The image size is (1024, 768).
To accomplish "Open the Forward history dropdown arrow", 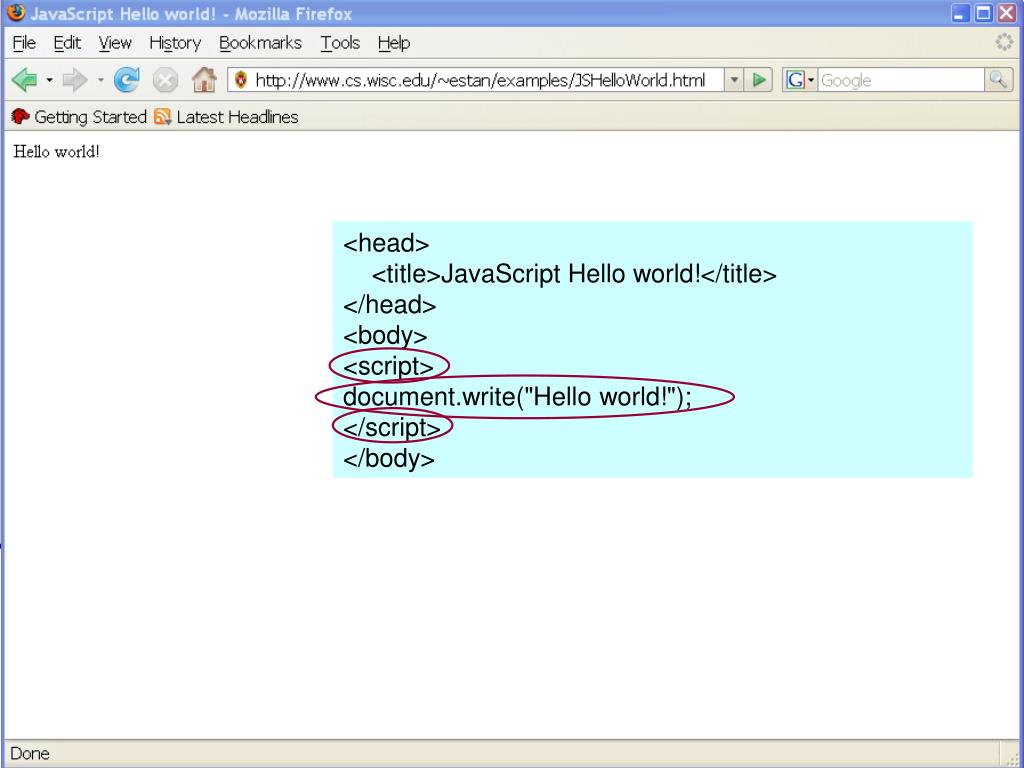I will 101,80.
